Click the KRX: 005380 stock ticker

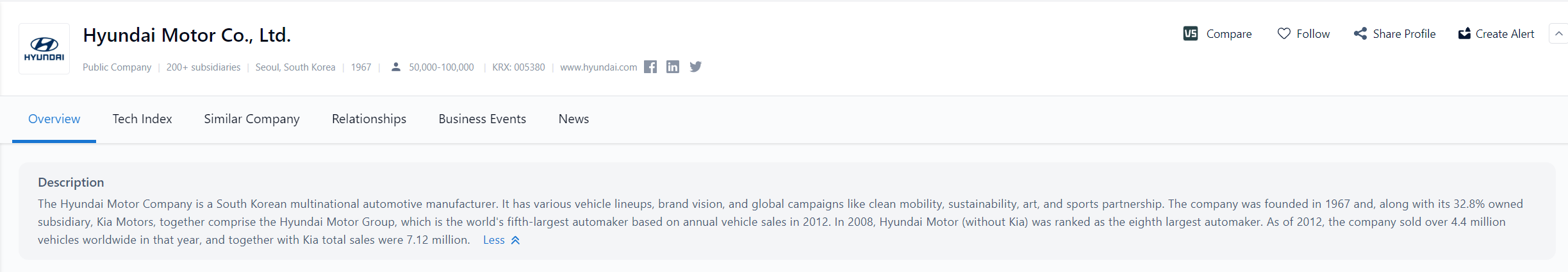[518, 67]
